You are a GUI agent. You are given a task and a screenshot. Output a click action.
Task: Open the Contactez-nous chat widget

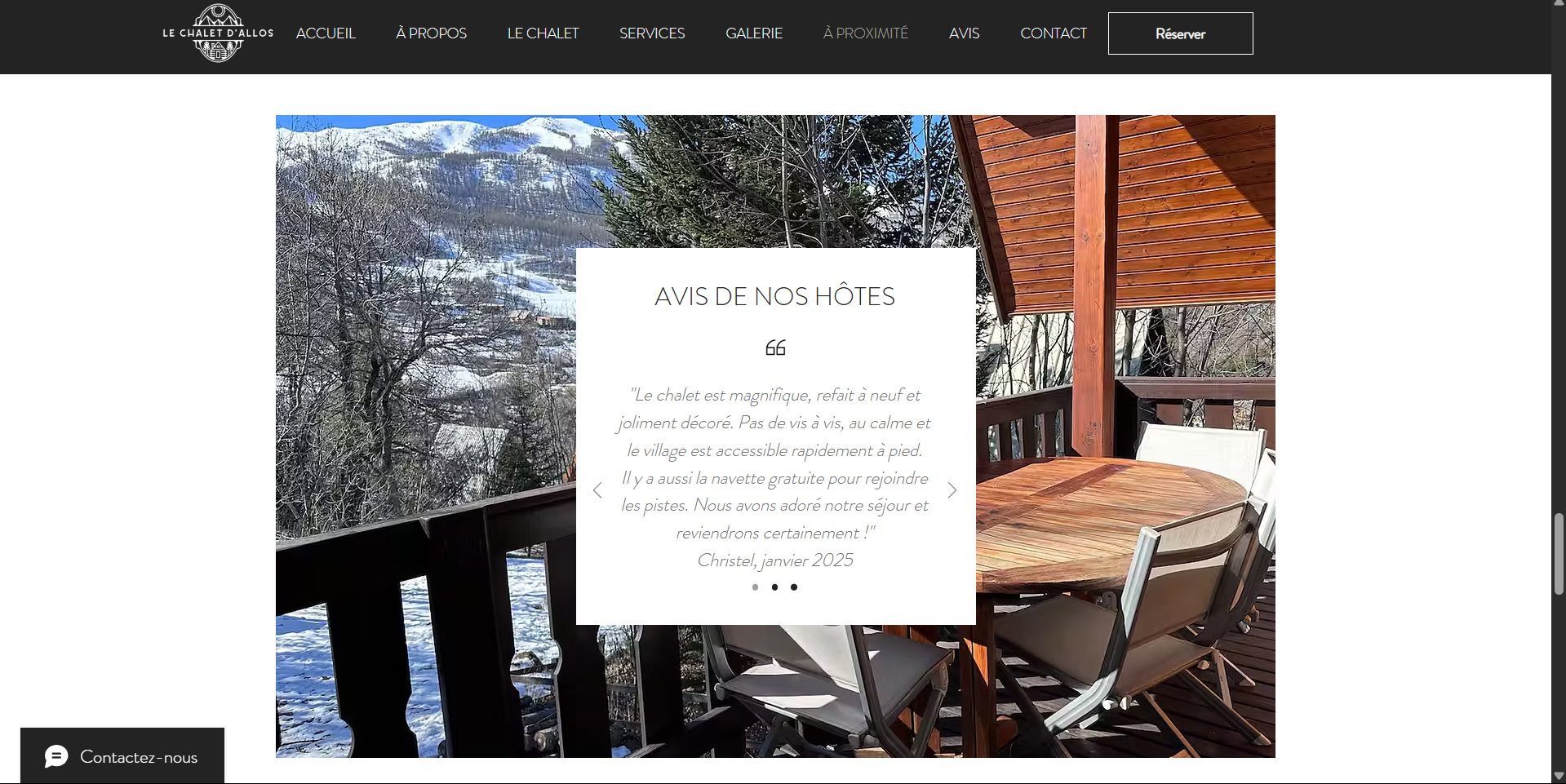click(x=122, y=756)
